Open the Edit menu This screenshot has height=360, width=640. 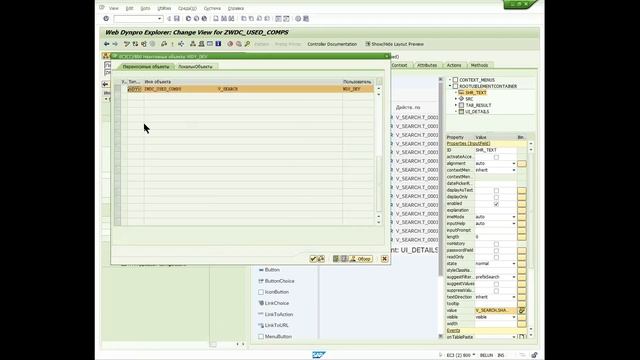tap(129, 8)
